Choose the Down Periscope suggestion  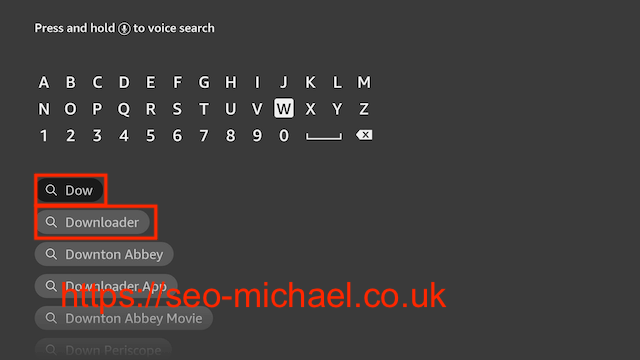tap(103, 349)
